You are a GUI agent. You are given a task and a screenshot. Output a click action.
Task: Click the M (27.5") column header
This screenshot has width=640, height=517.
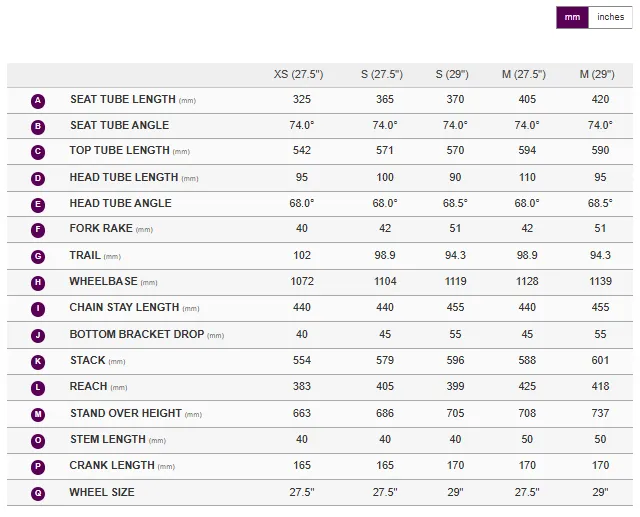tap(524, 74)
